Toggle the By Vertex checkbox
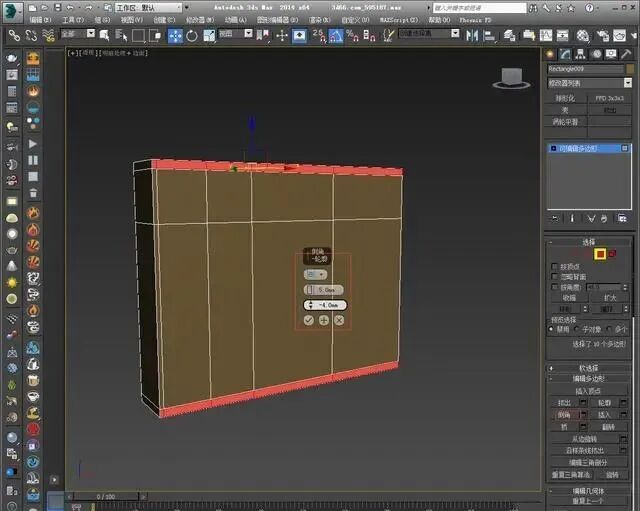The image size is (640, 511). [554, 267]
